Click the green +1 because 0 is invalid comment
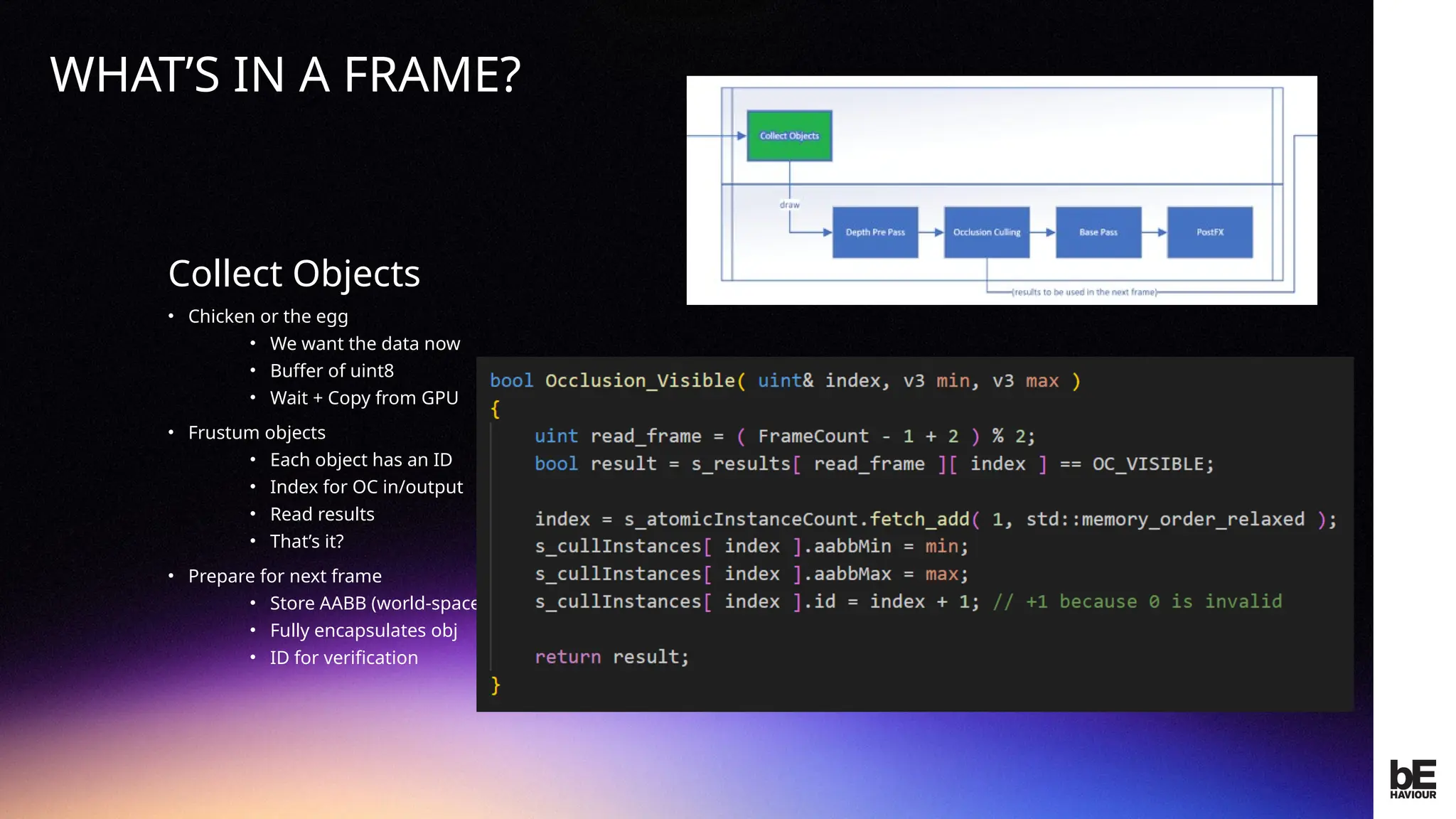 click(x=1137, y=601)
